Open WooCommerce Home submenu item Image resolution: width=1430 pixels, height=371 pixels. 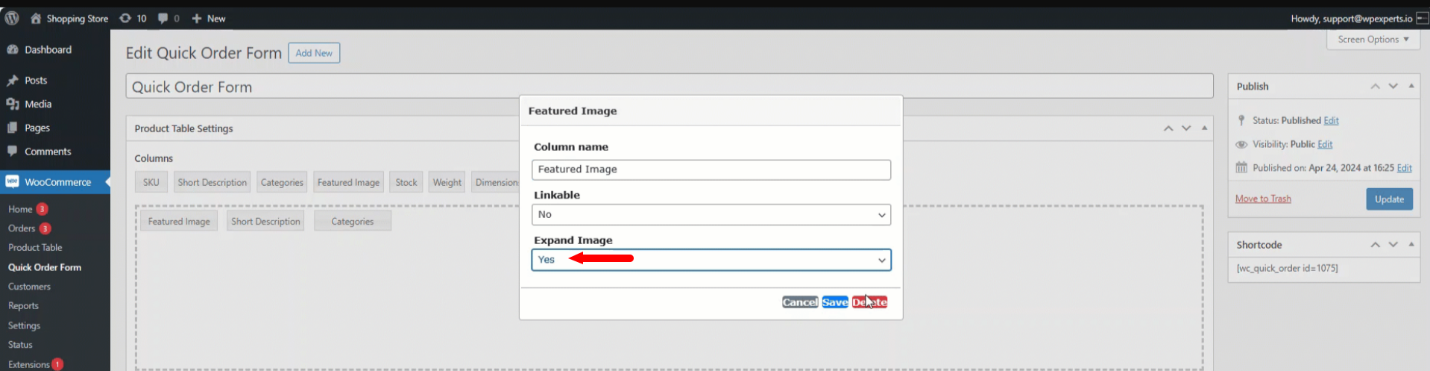(x=20, y=209)
